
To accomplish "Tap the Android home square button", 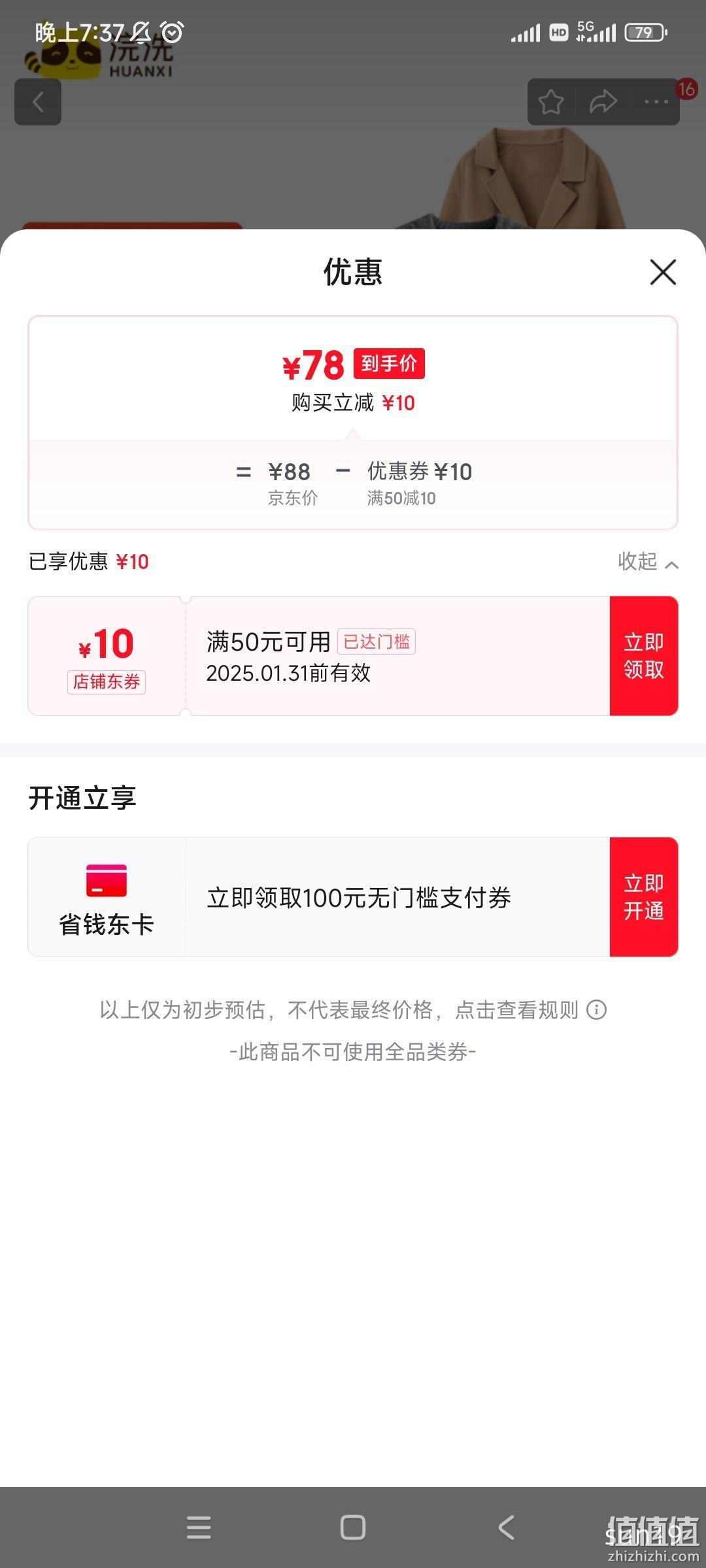I will click(x=353, y=1527).
